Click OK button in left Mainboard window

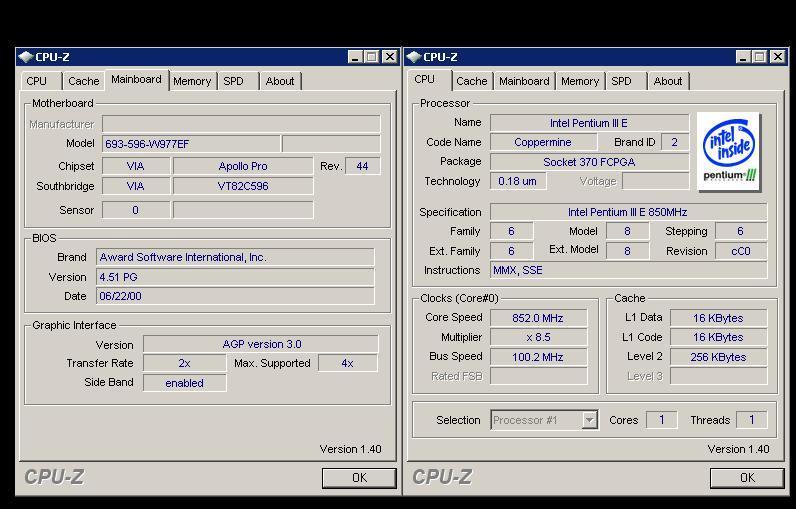[x=359, y=478]
